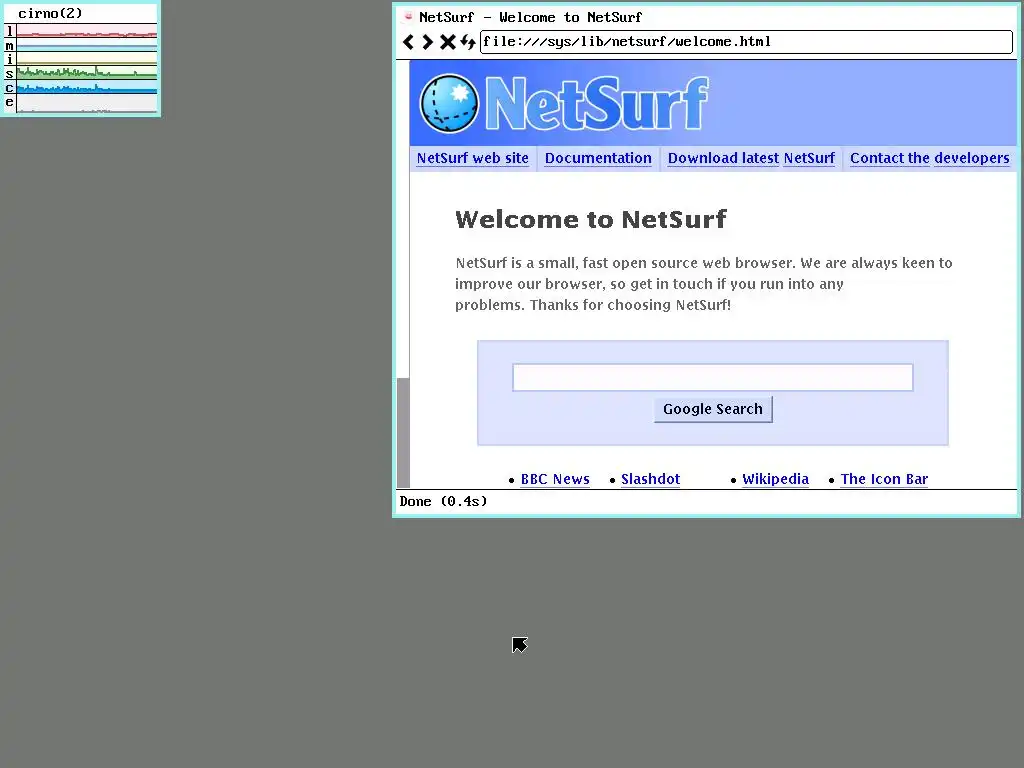
Task: Click the NetSurf globe logo
Action: click(x=449, y=103)
